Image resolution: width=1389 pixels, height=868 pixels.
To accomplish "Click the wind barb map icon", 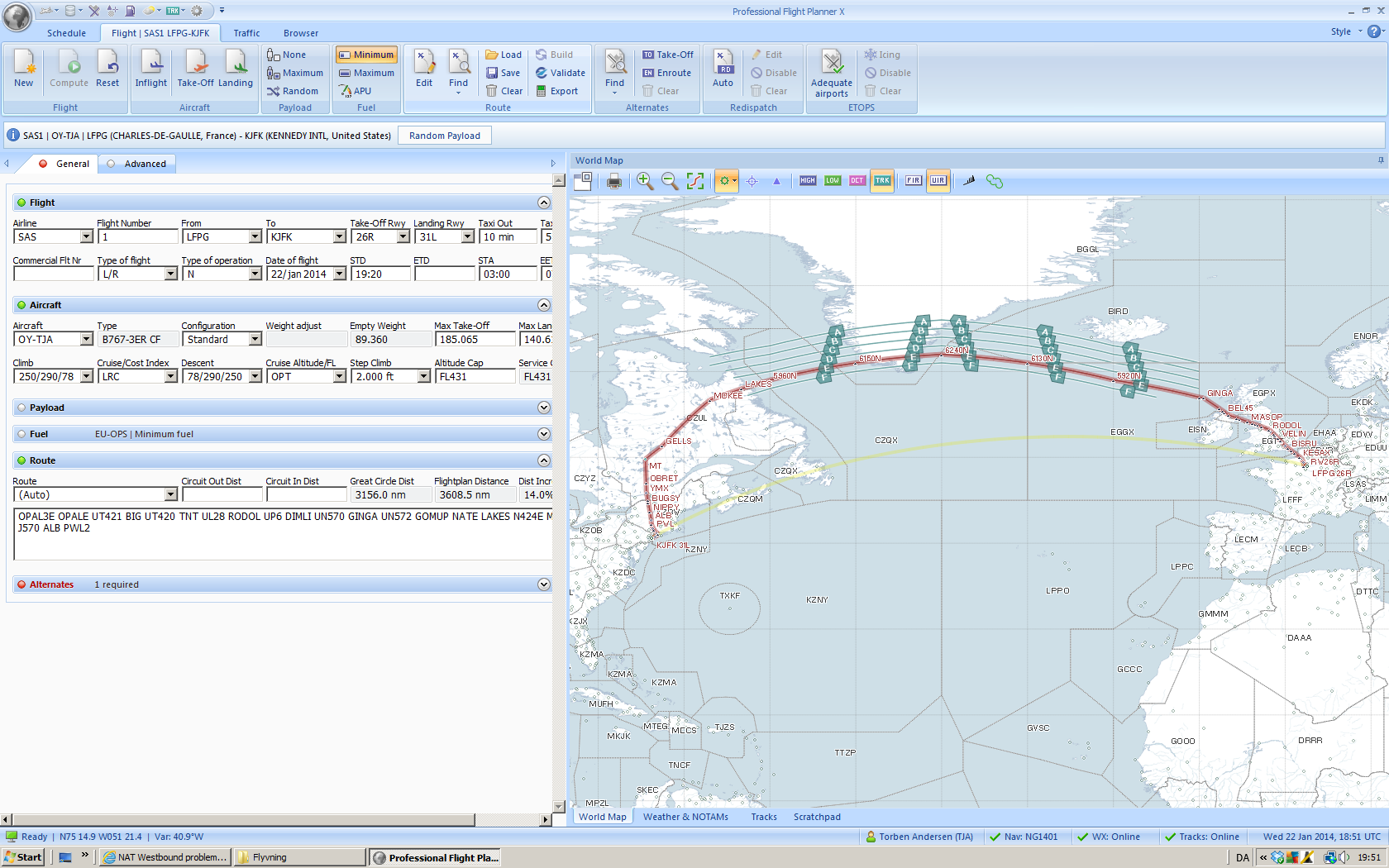I will coord(969,181).
